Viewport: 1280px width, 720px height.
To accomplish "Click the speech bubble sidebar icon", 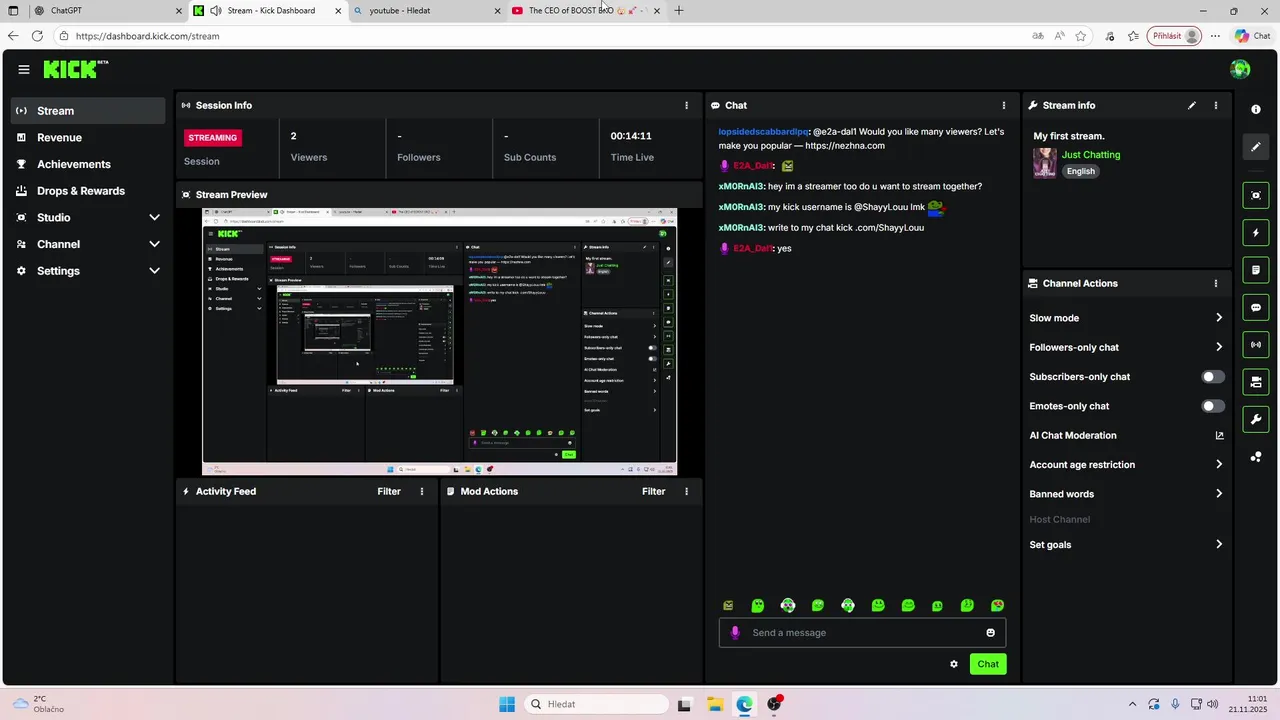I will click(x=1256, y=308).
